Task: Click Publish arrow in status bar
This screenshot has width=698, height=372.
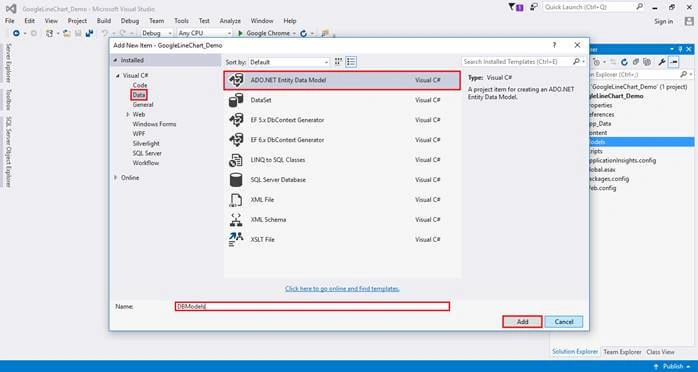Action: [656, 366]
